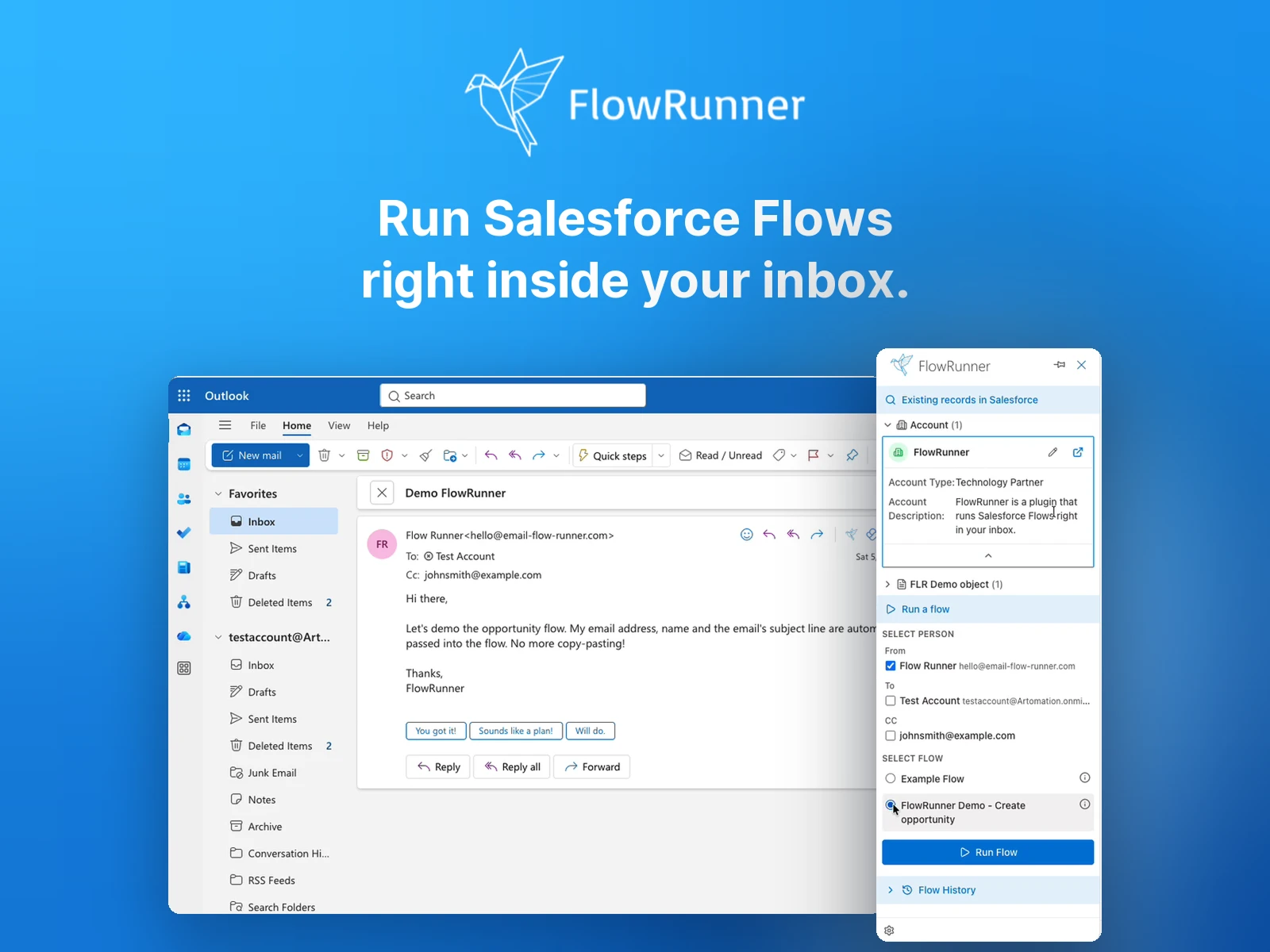Show info for Example Flow
Image resolution: width=1270 pixels, height=952 pixels.
pyautogui.click(x=1085, y=777)
